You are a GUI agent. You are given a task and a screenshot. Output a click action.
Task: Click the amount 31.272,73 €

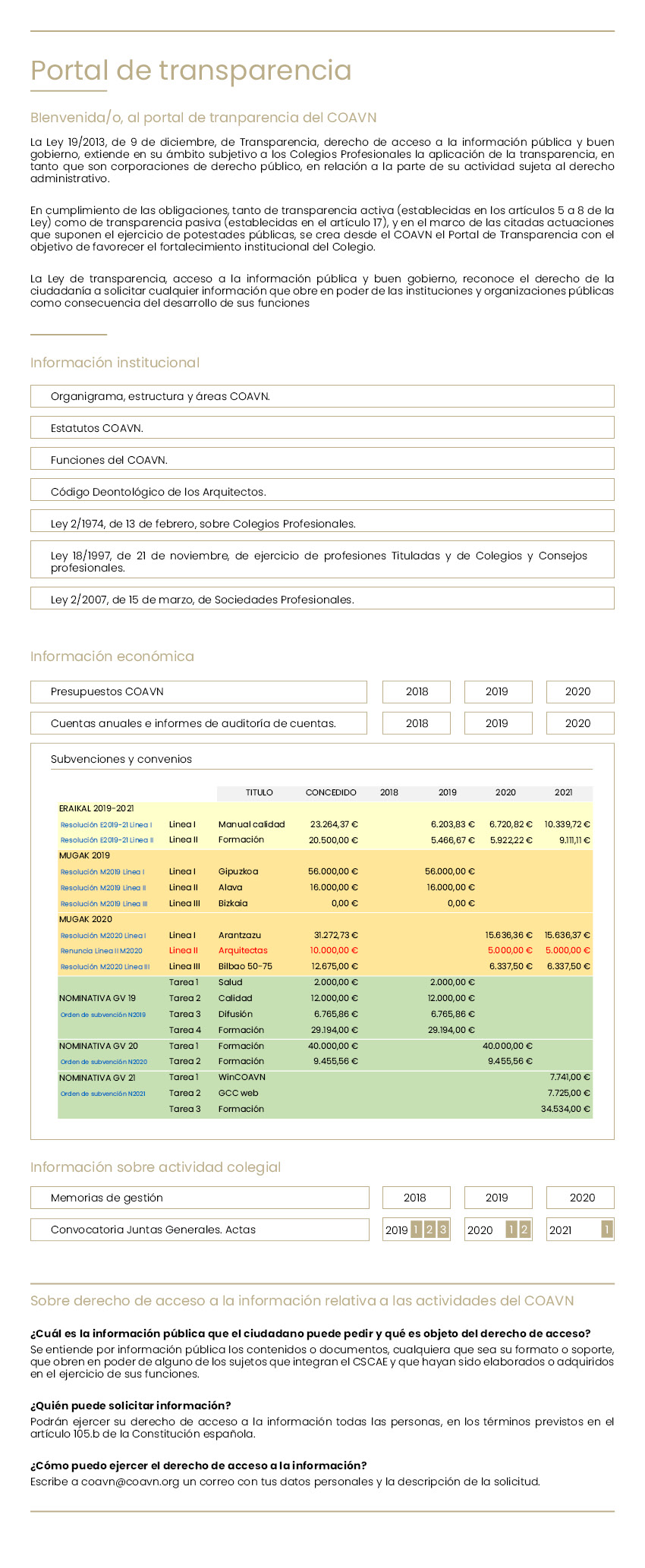coord(336,935)
